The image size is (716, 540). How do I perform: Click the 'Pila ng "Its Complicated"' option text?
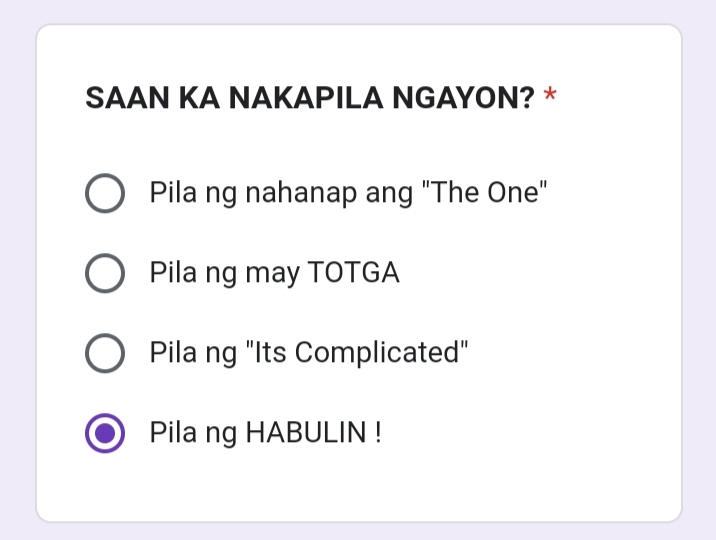click(309, 353)
